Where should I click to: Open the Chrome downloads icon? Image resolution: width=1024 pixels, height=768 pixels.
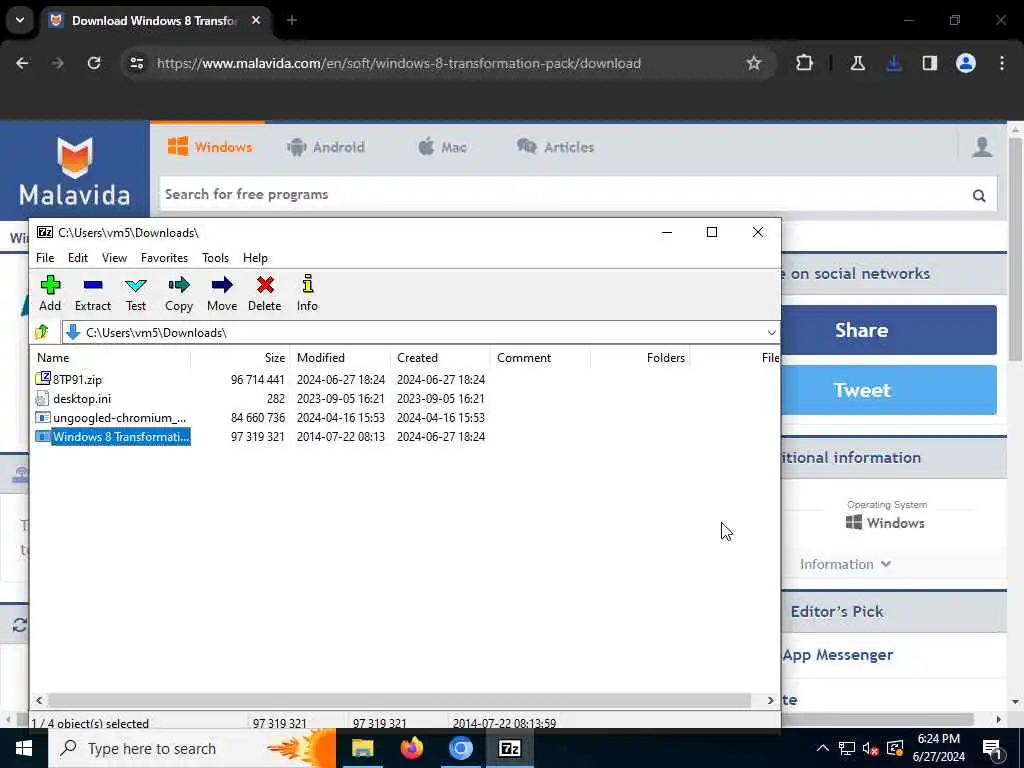[894, 63]
